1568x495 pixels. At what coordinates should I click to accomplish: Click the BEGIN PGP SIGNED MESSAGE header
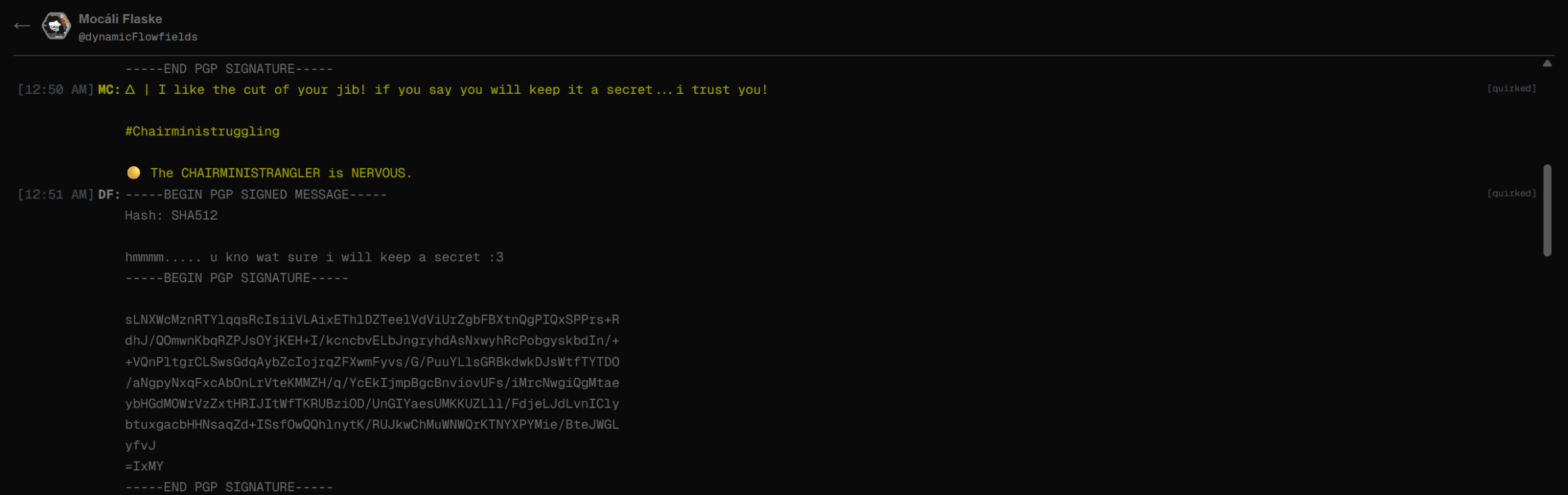(256, 195)
